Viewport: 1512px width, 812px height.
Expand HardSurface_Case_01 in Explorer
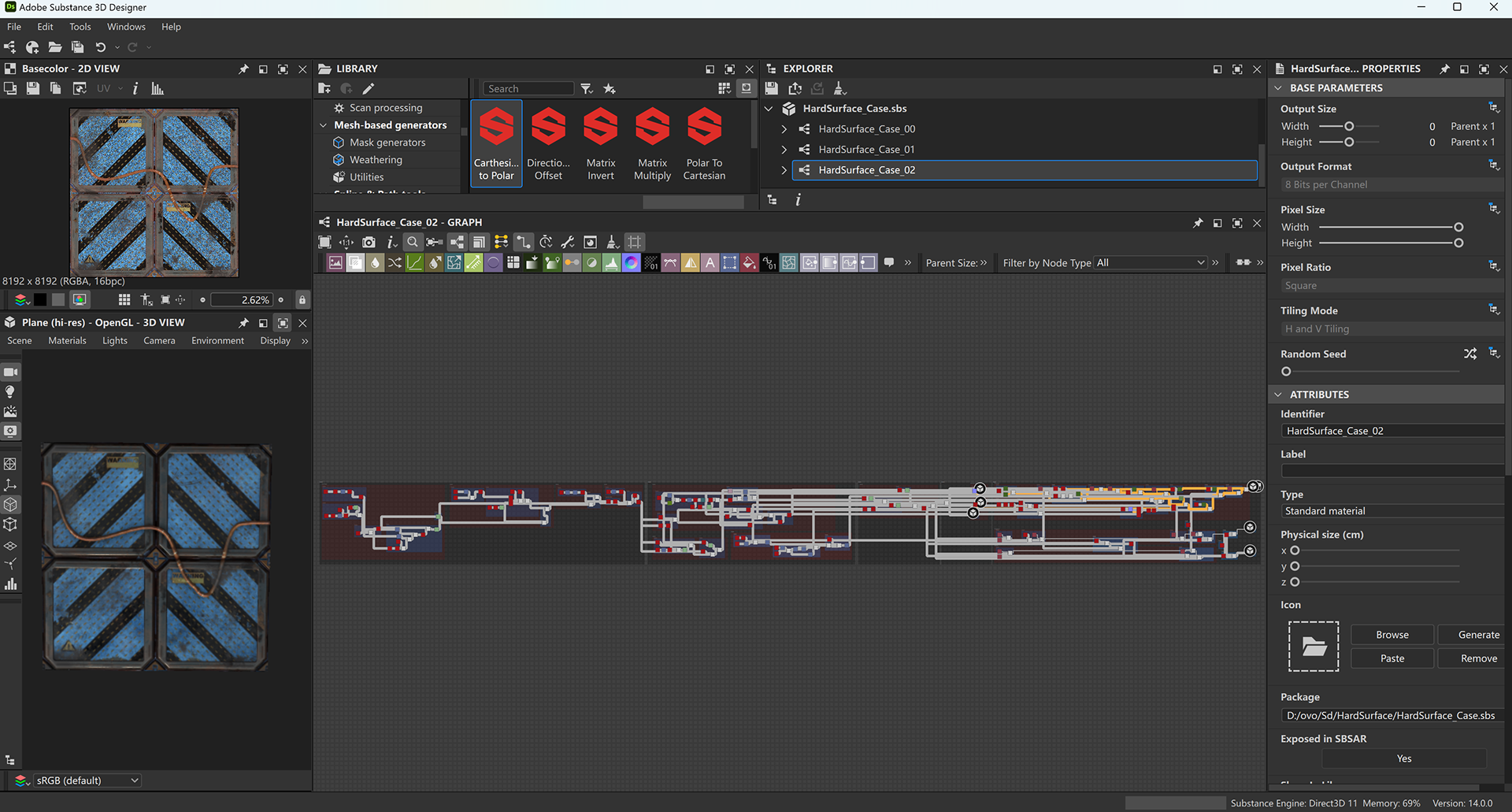pyautogui.click(x=784, y=149)
